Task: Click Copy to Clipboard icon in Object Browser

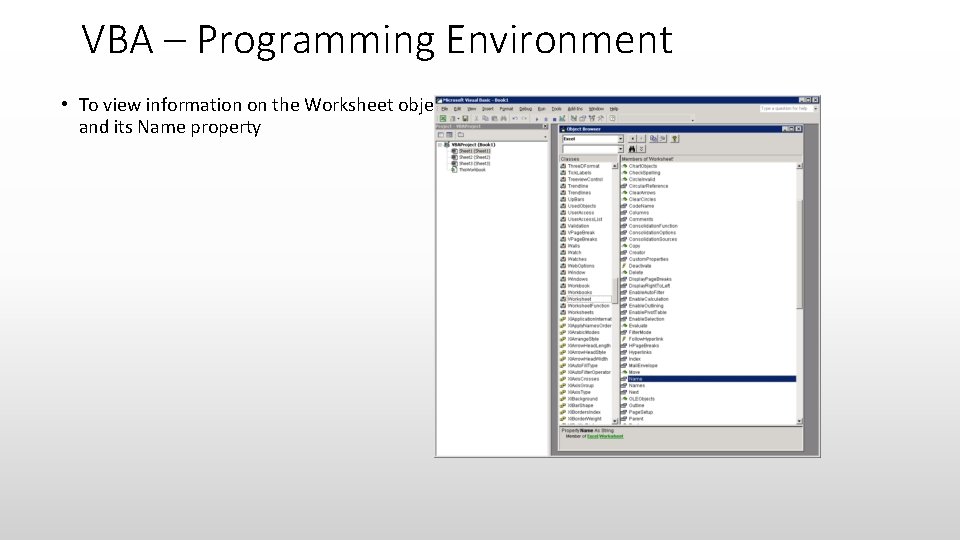Action: click(653, 139)
